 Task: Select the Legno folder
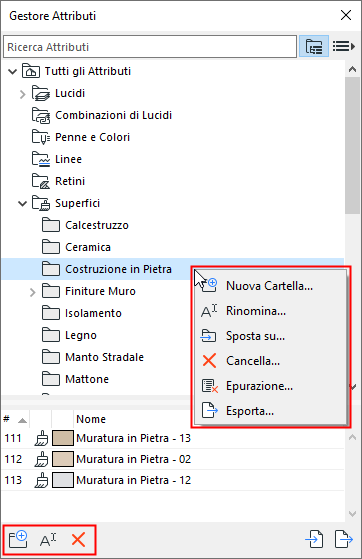(69, 335)
